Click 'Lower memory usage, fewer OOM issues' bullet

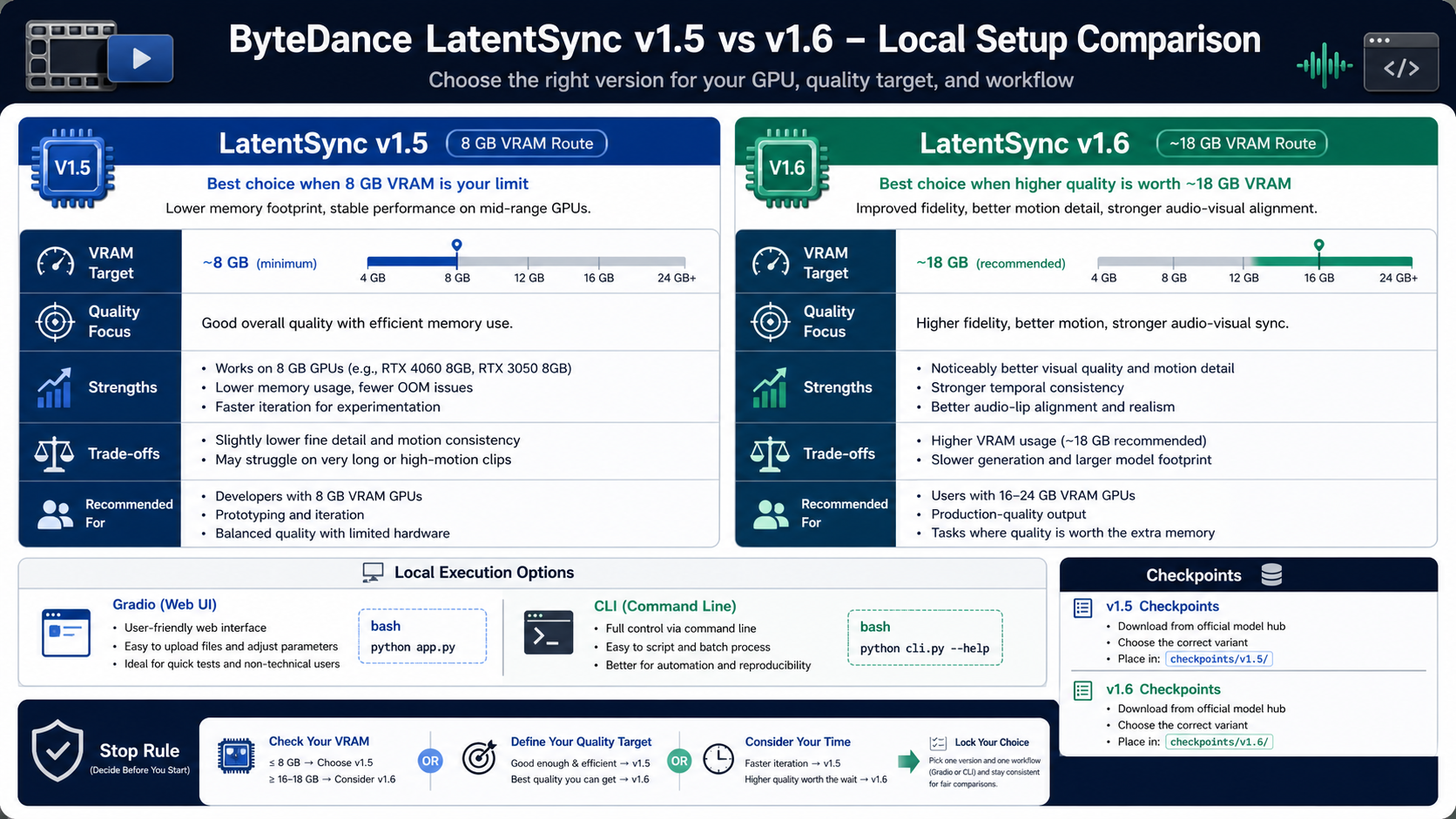pyautogui.click(x=344, y=387)
